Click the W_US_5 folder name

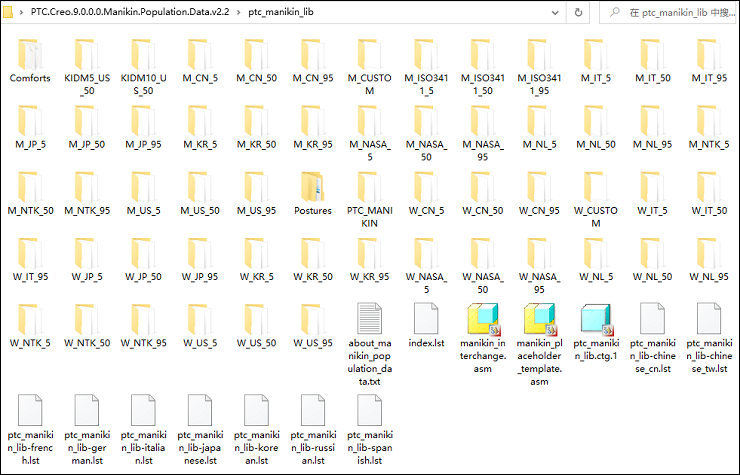tap(200, 343)
